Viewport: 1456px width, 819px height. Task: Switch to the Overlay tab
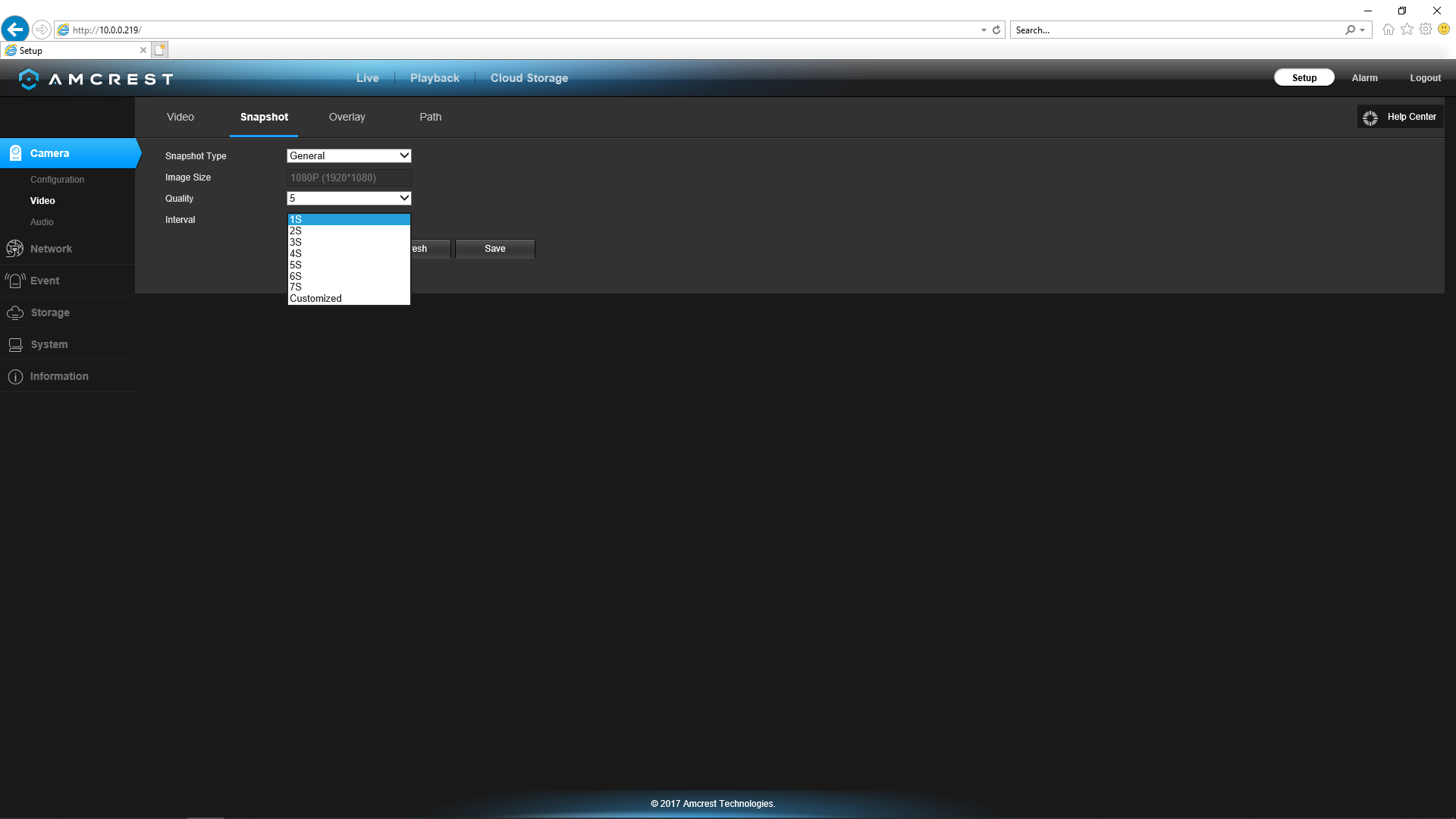[x=347, y=117]
